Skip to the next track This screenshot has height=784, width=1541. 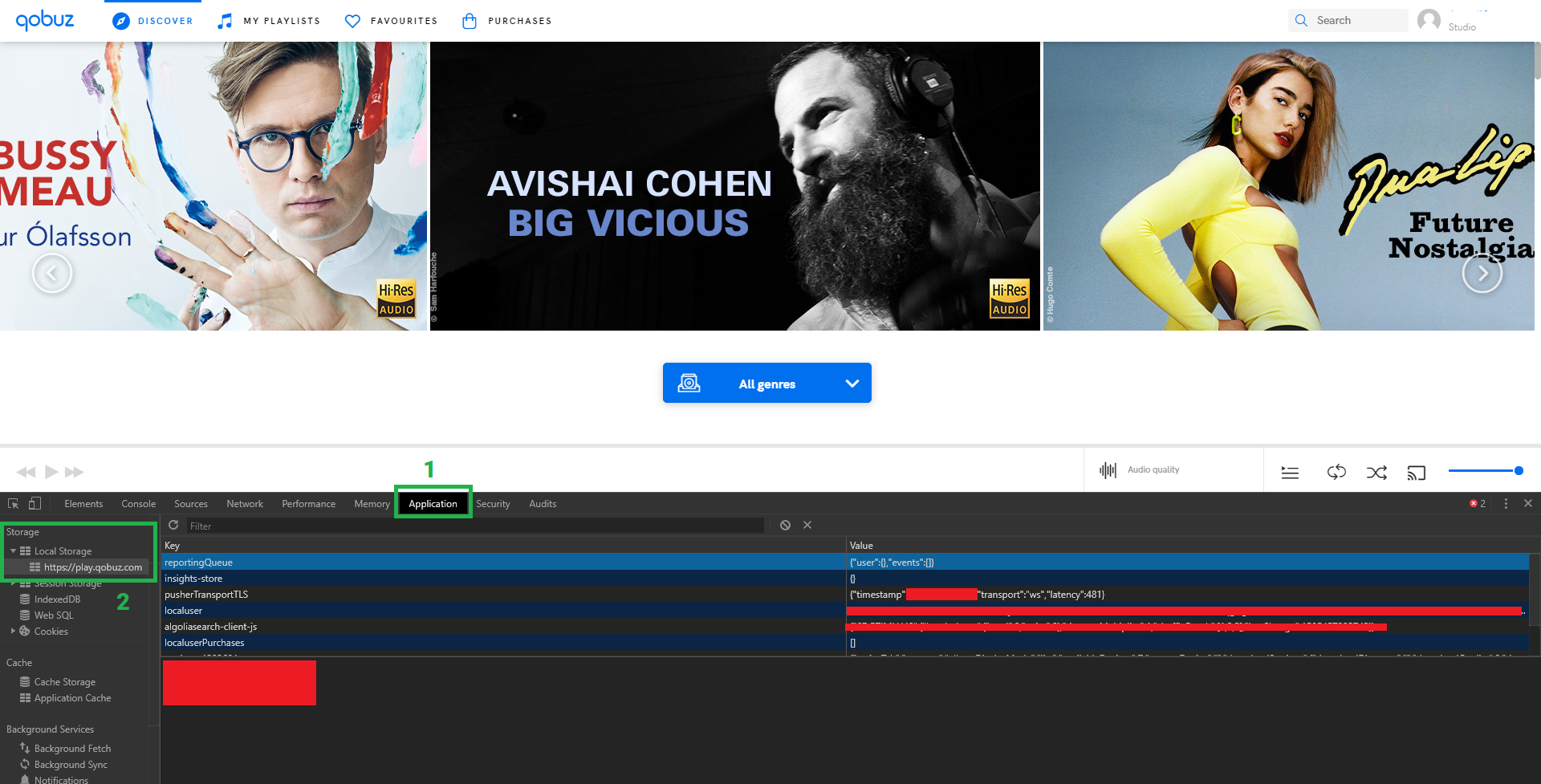(x=75, y=472)
